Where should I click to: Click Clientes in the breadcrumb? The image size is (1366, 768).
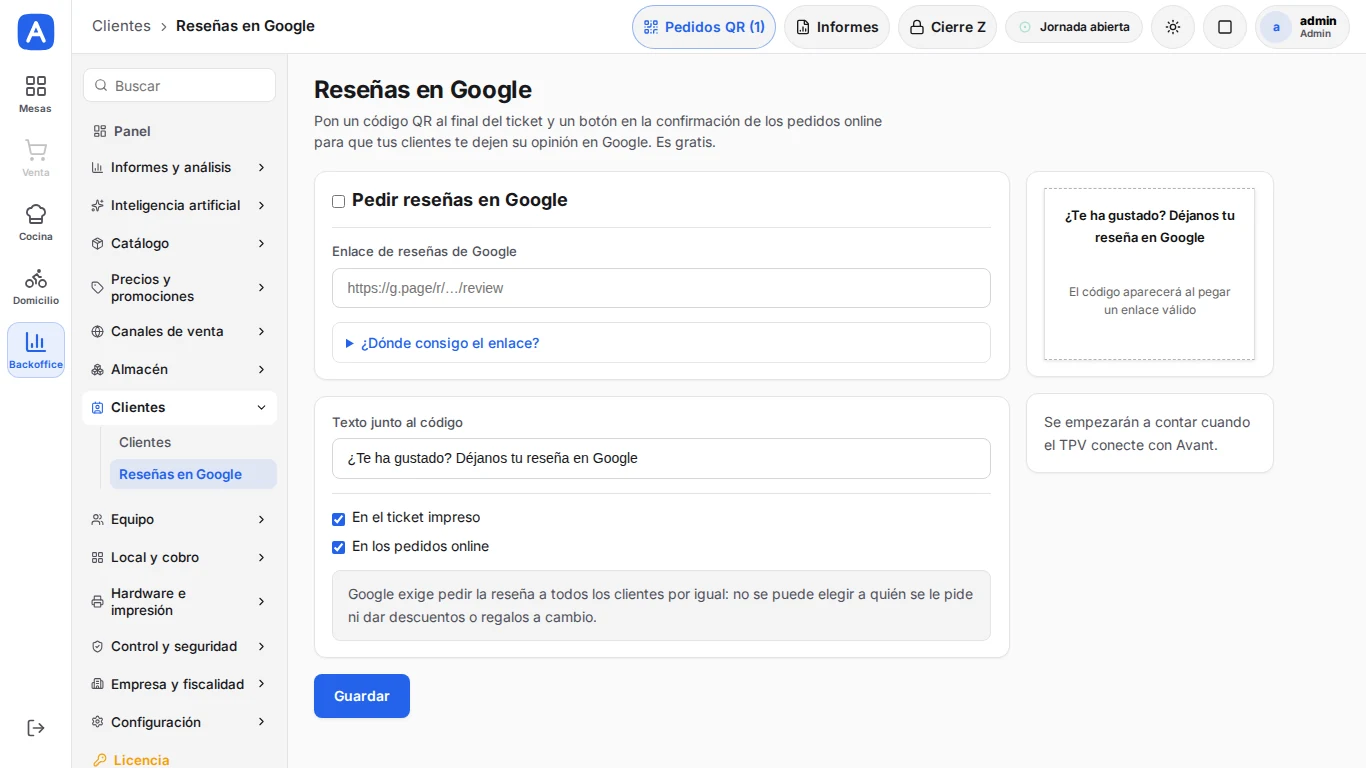(x=121, y=26)
